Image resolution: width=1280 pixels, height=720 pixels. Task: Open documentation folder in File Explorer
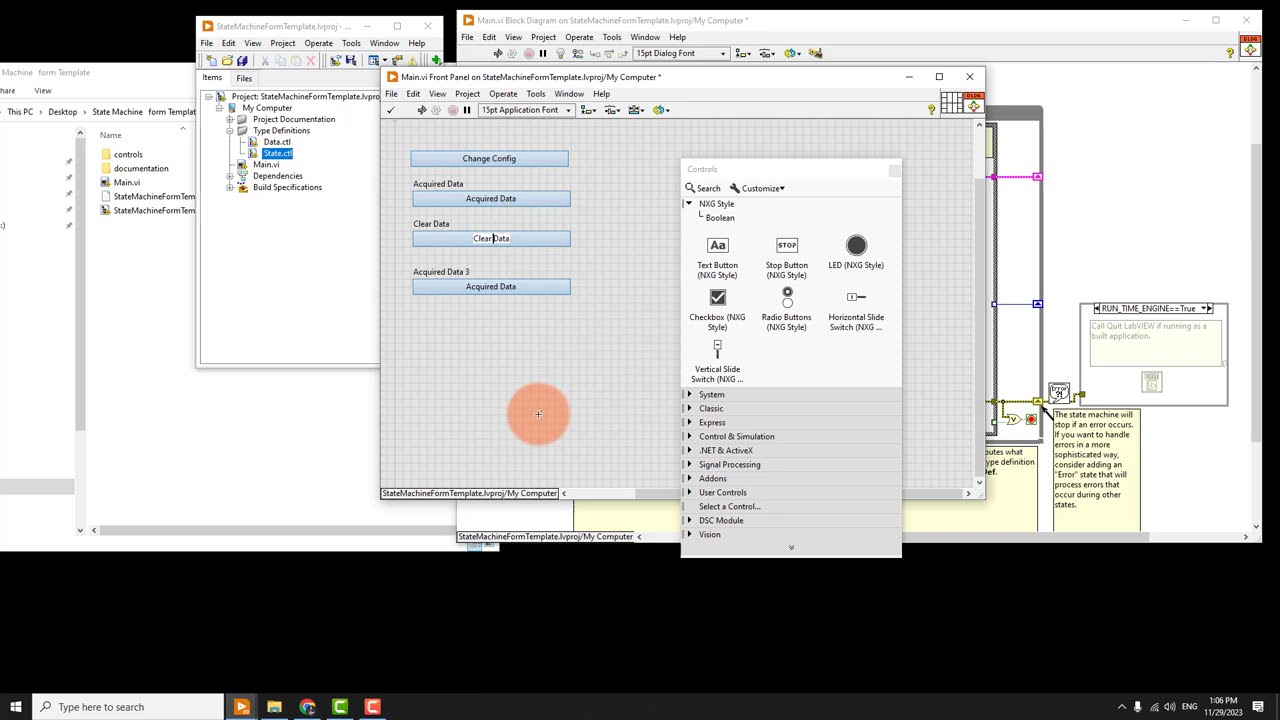[x=140, y=168]
